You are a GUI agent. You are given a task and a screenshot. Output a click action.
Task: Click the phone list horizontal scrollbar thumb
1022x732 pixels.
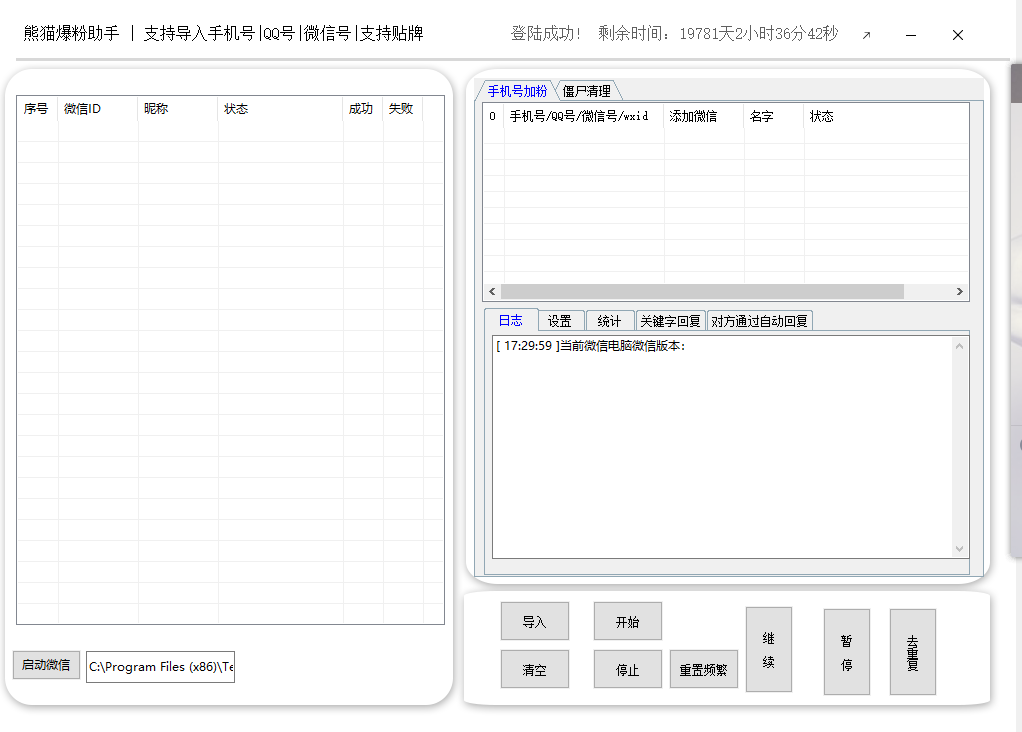[x=702, y=291]
